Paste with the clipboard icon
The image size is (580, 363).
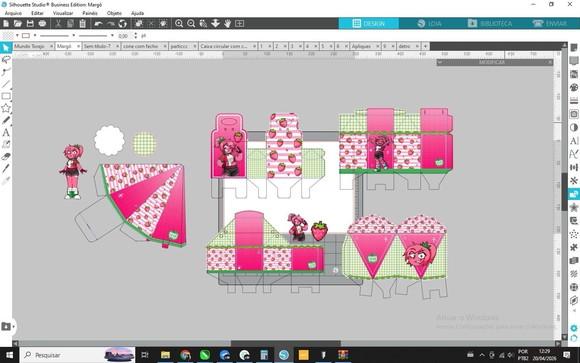pyautogui.click(x=82, y=23)
